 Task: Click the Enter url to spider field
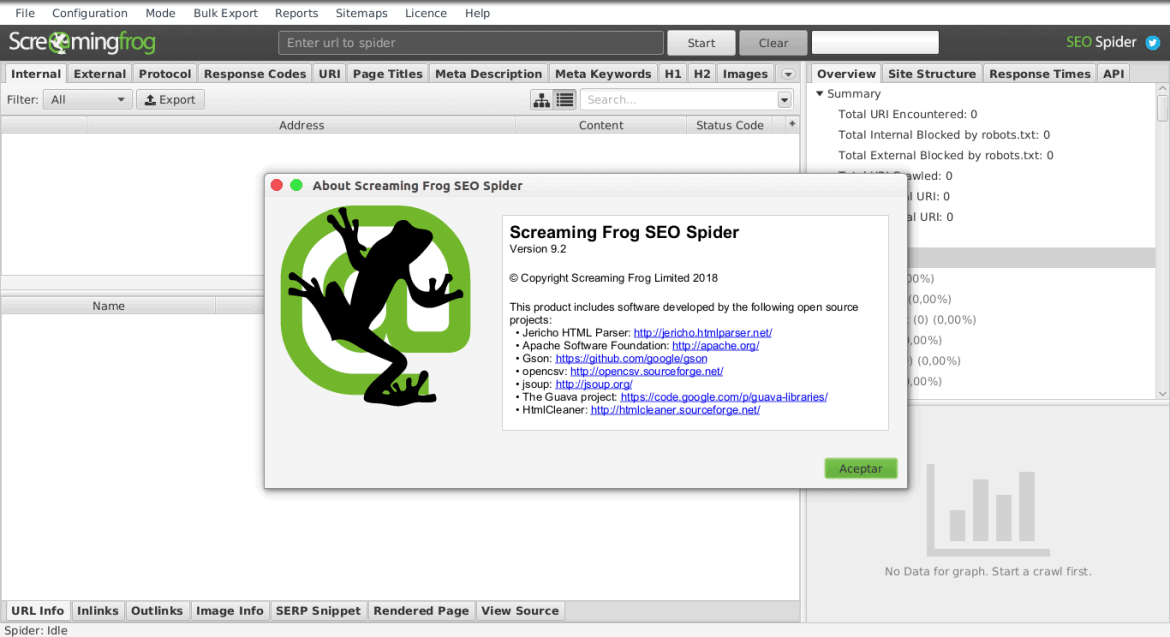471,43
